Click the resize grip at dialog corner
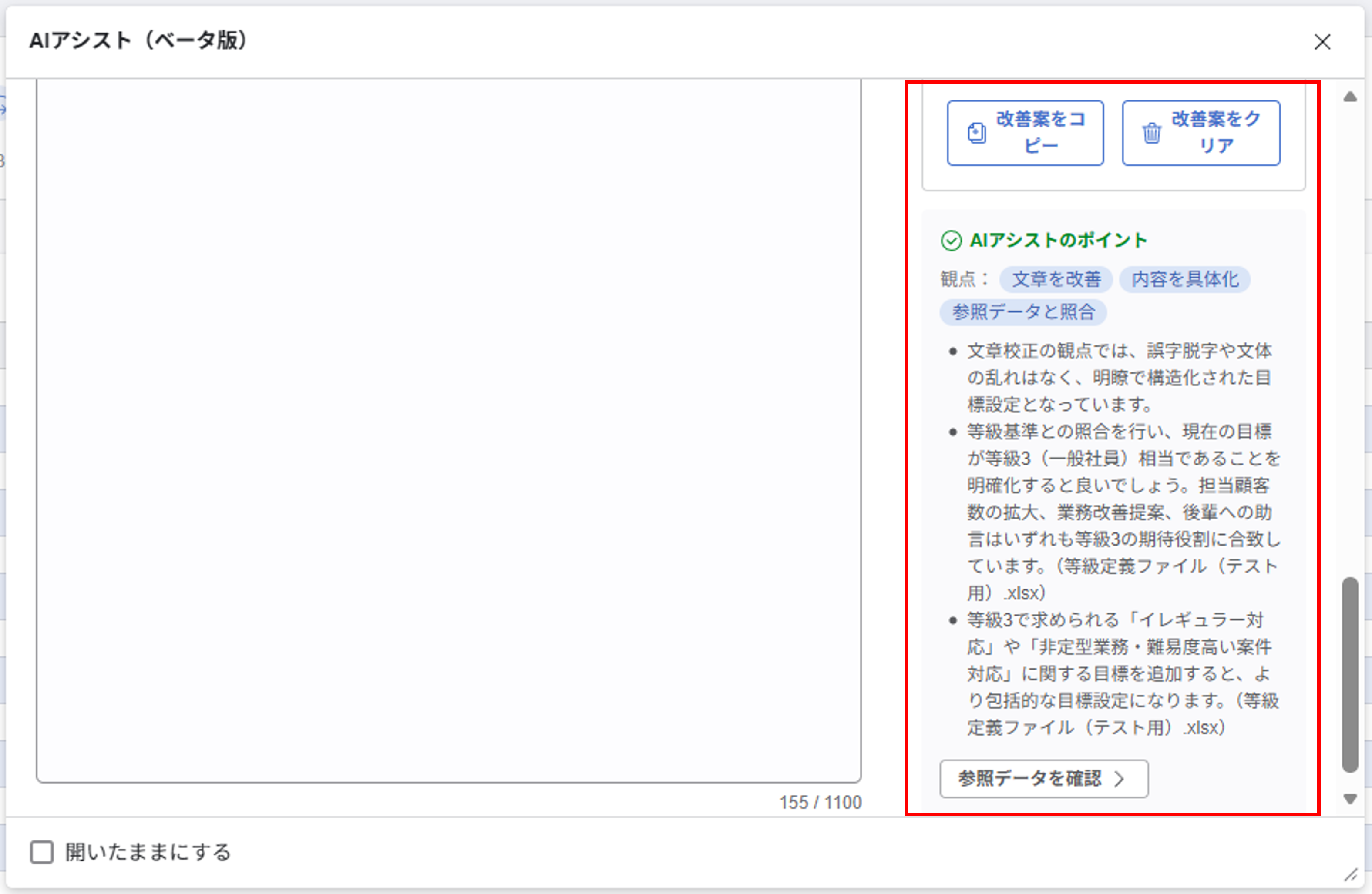Screen dimensions: 1372x894 point(1351,875)
